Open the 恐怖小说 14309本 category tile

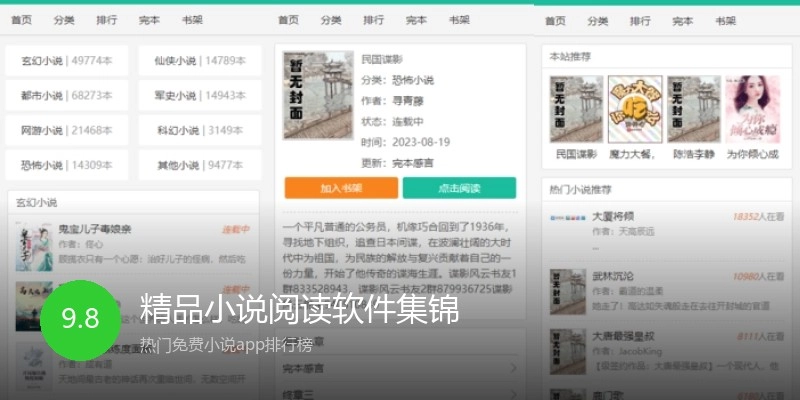tap(67, 165)
